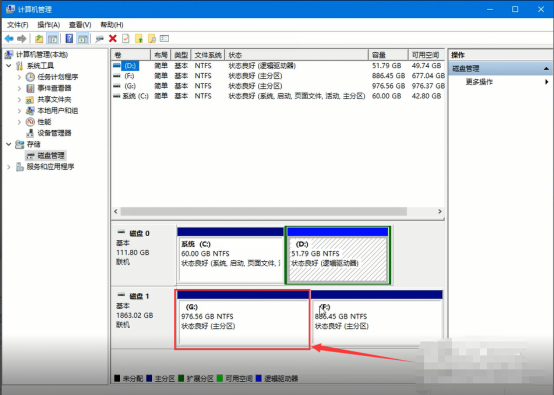Screen dimensions: 554x395
Task: Click the list-view settings toolbar icon
Action: (x=164, y=38)
